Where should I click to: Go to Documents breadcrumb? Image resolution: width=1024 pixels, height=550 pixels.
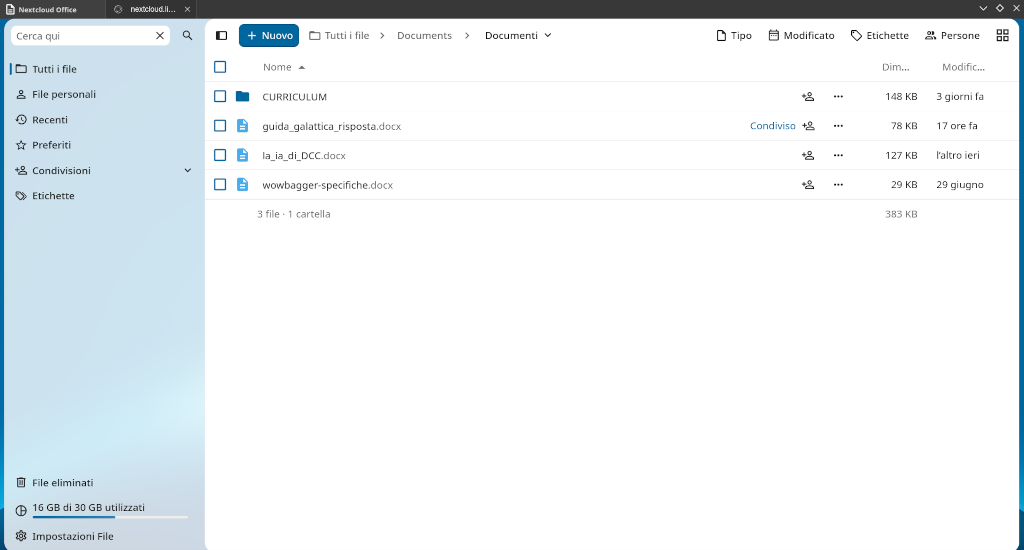(x=424, y=35)
